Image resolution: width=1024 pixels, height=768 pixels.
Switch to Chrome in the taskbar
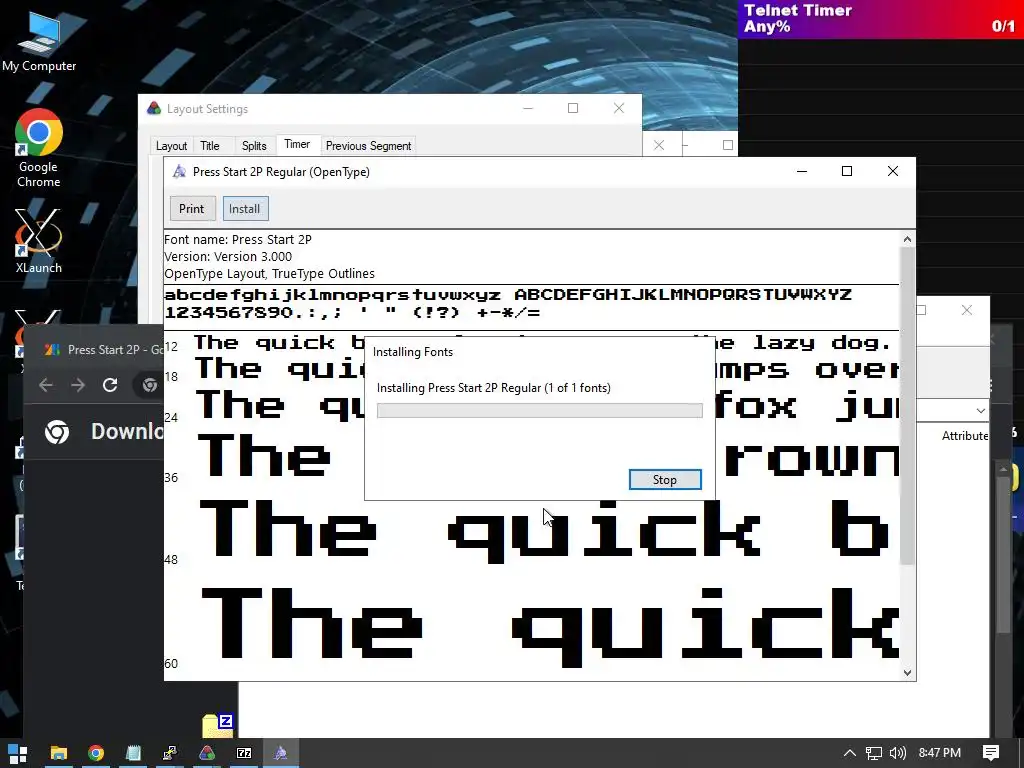coord(96,753)
